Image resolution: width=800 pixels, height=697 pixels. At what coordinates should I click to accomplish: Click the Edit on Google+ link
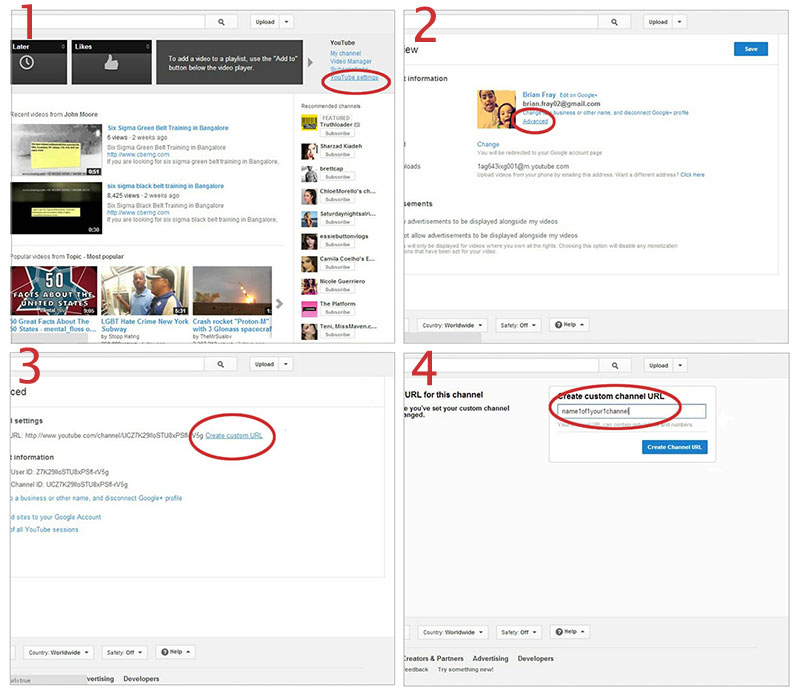coord(578,95)
